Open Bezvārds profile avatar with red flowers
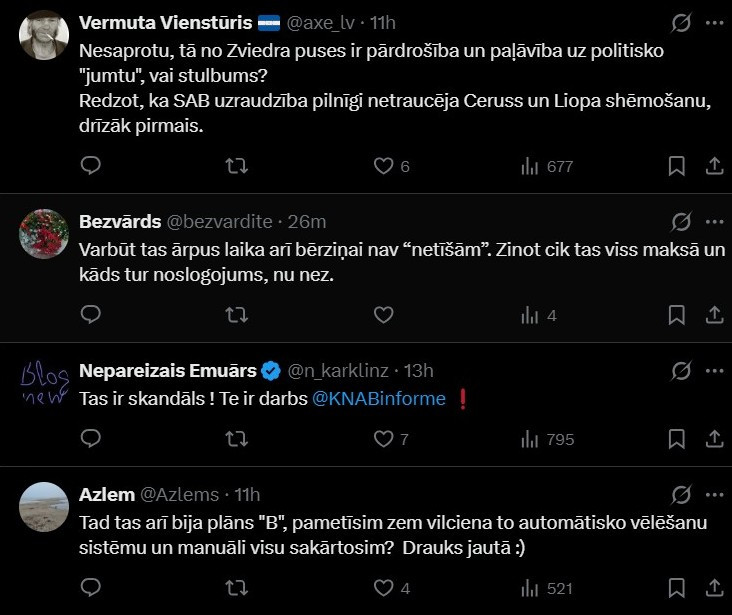This screenshot has width=732, height=615. point(44,234)
